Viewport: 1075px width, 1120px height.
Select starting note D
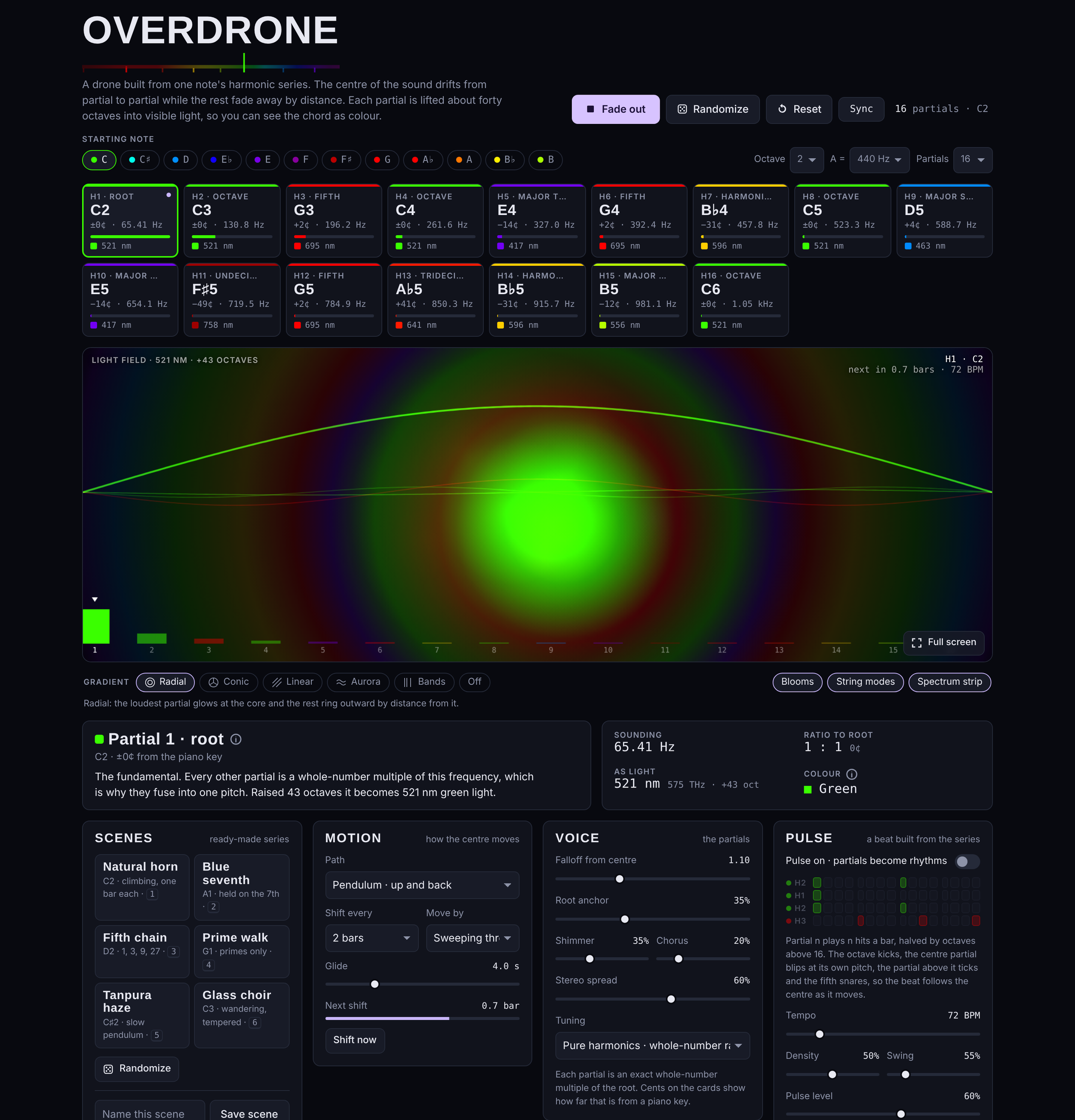pyautogui.click(x=181, y=160)
